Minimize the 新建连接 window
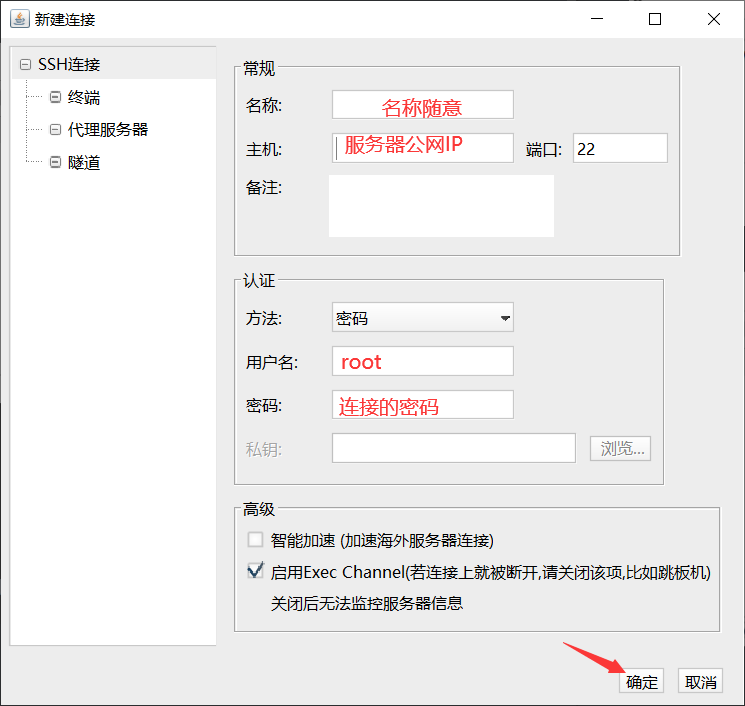Viewport: 745px width, 706px height. coord(597,19)
